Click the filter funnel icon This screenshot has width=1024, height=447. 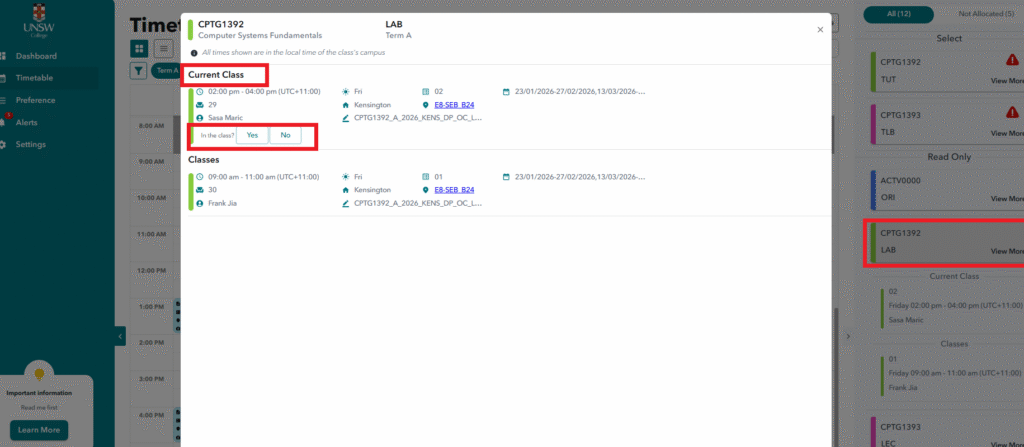(x=138, y=71)
